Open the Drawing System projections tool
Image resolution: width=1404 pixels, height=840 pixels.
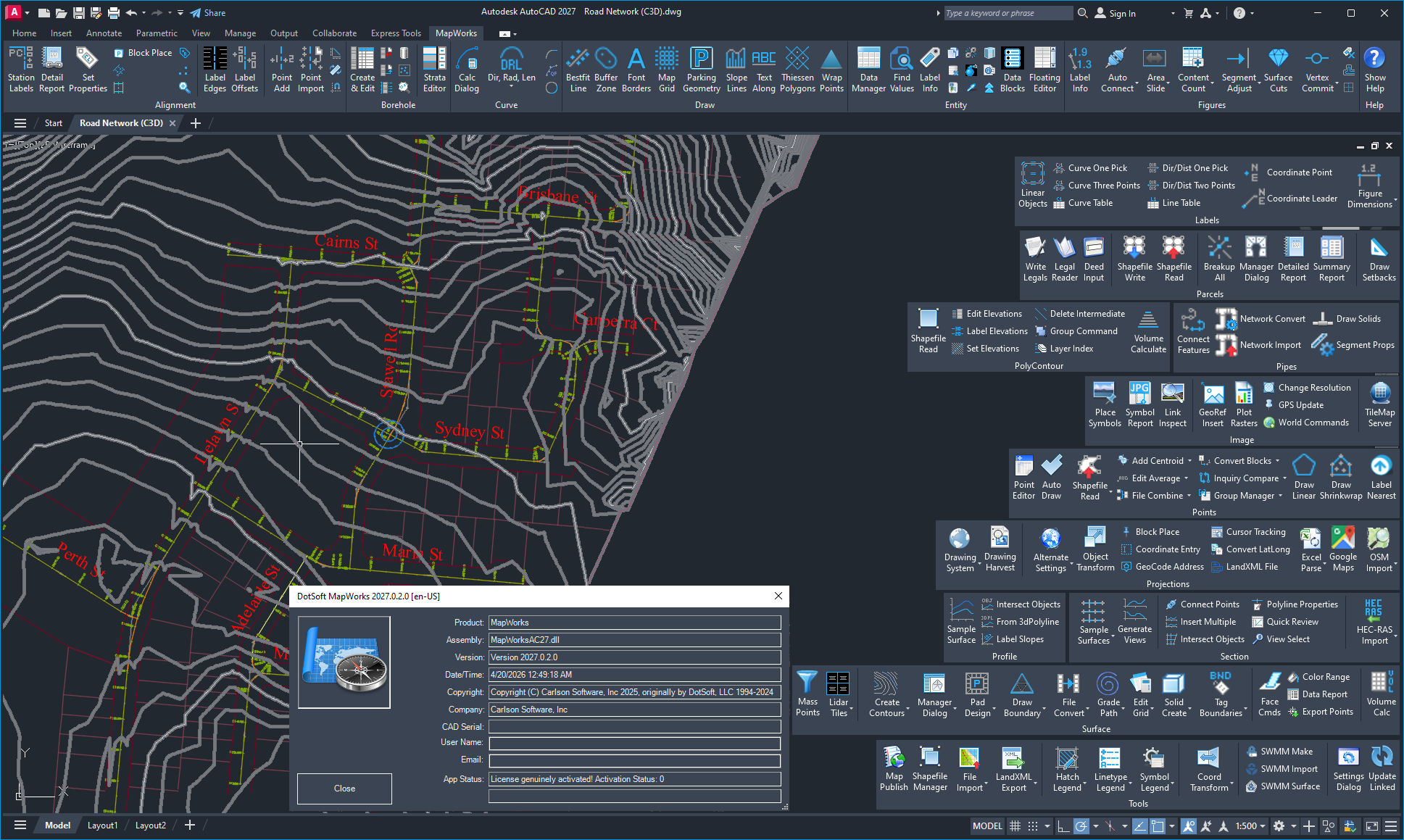click(x=960, y=549)
